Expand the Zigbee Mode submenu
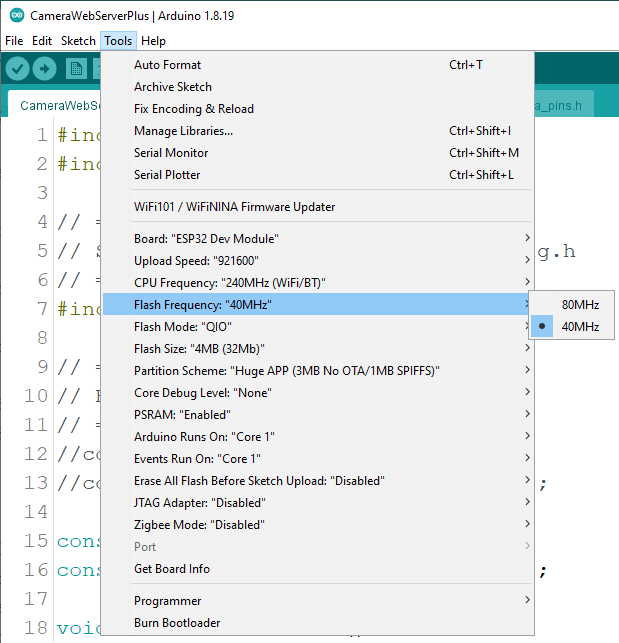 (318, 525)
